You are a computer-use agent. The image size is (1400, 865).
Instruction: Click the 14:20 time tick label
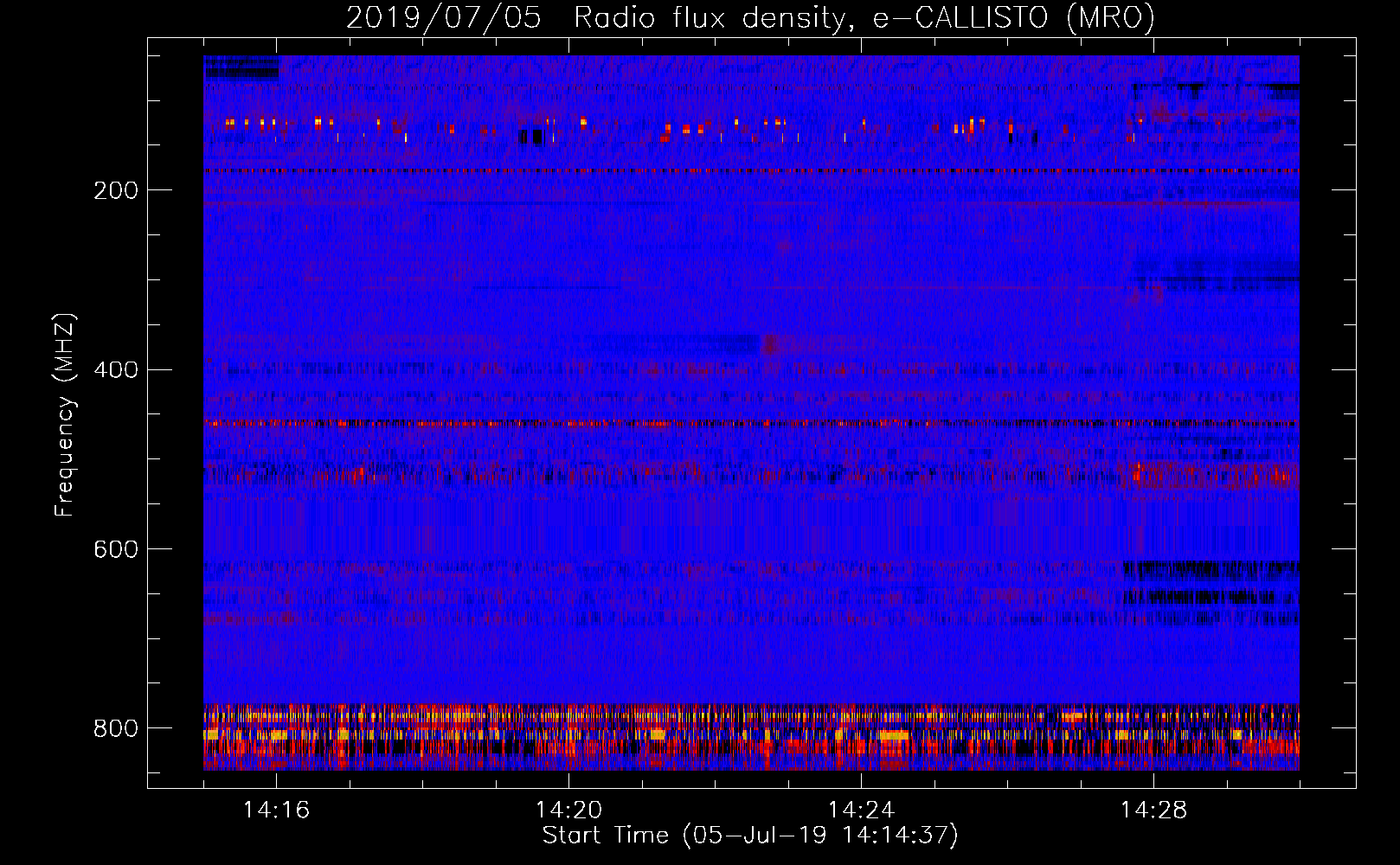coord(568,810)
